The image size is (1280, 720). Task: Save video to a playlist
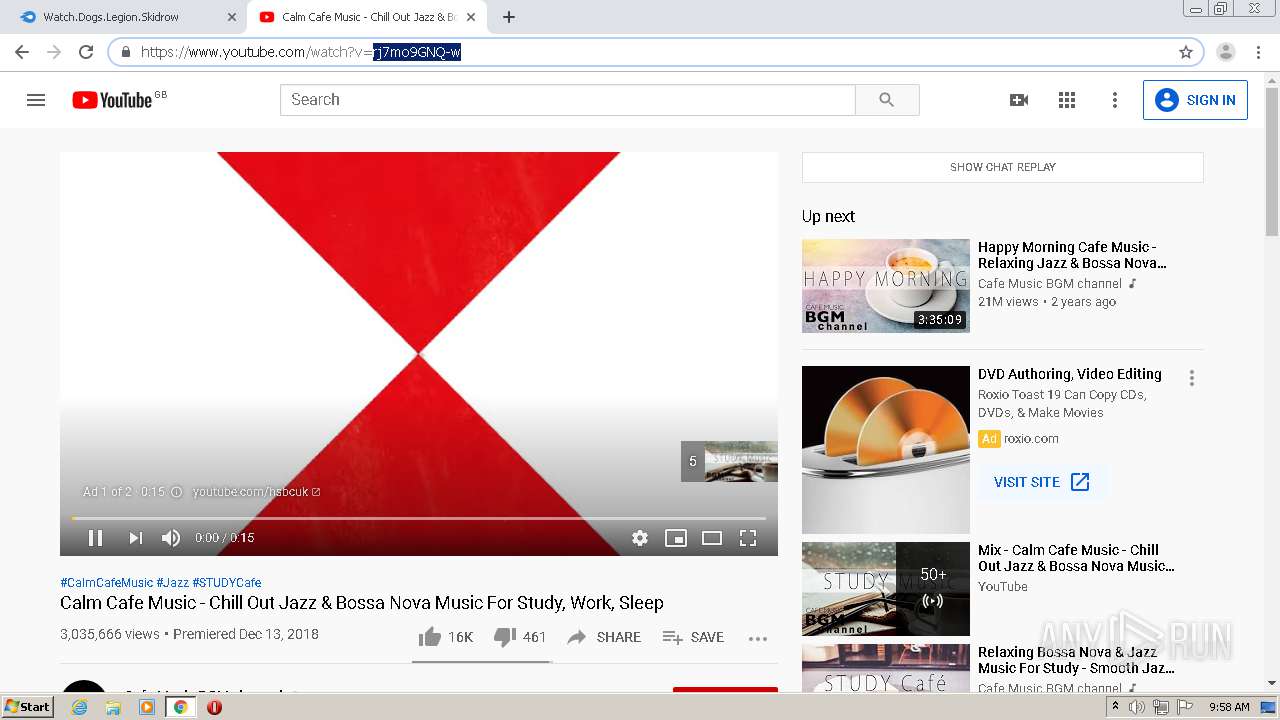pos(693,637)
